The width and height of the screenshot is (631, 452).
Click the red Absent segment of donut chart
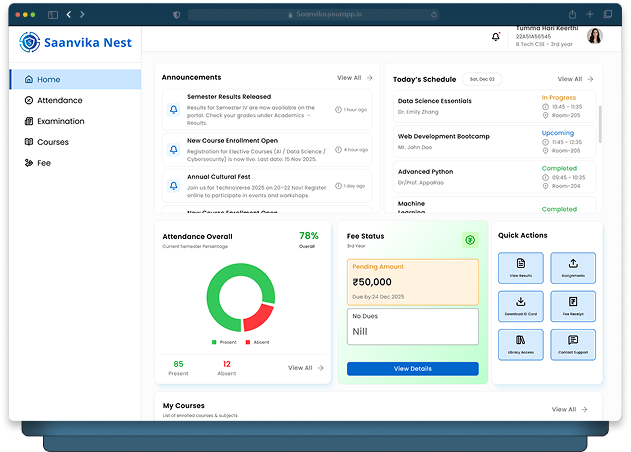click(260, 318)
